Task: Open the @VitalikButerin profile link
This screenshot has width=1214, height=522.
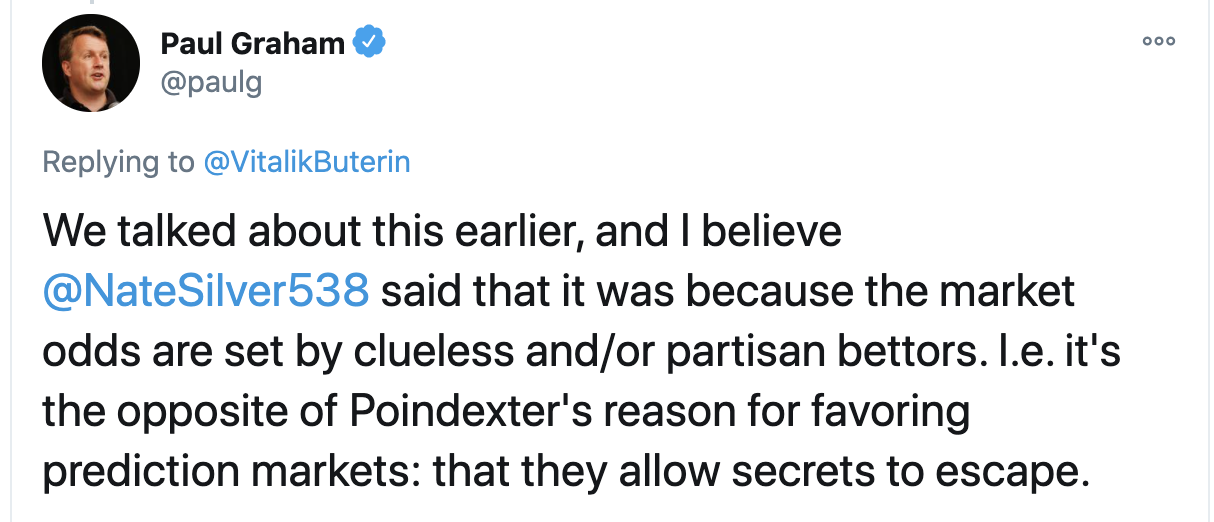Action: point(306,162)
